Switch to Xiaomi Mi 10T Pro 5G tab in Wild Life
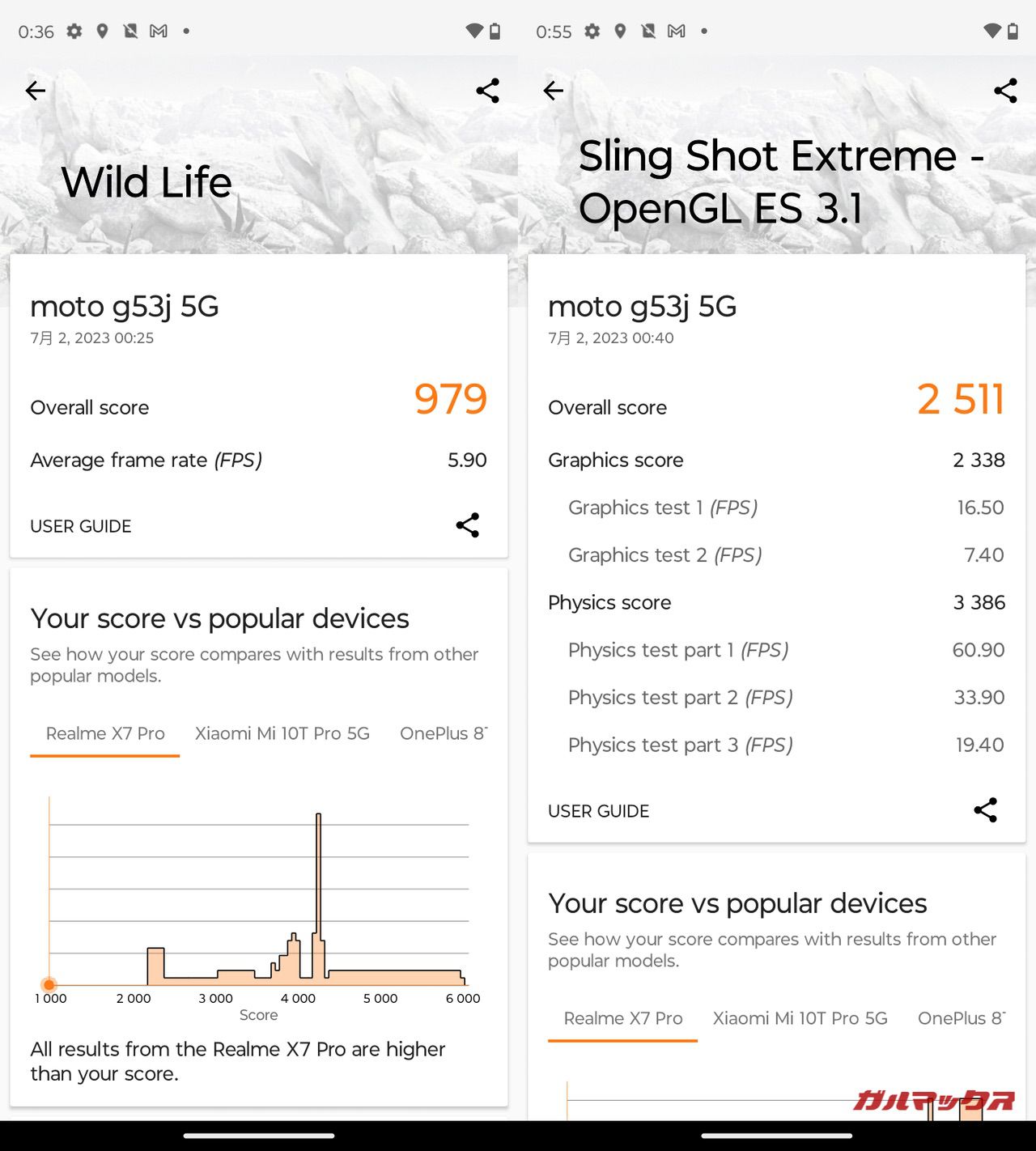This screenshot has height=1151, width=1036. (x=282, y=733)
